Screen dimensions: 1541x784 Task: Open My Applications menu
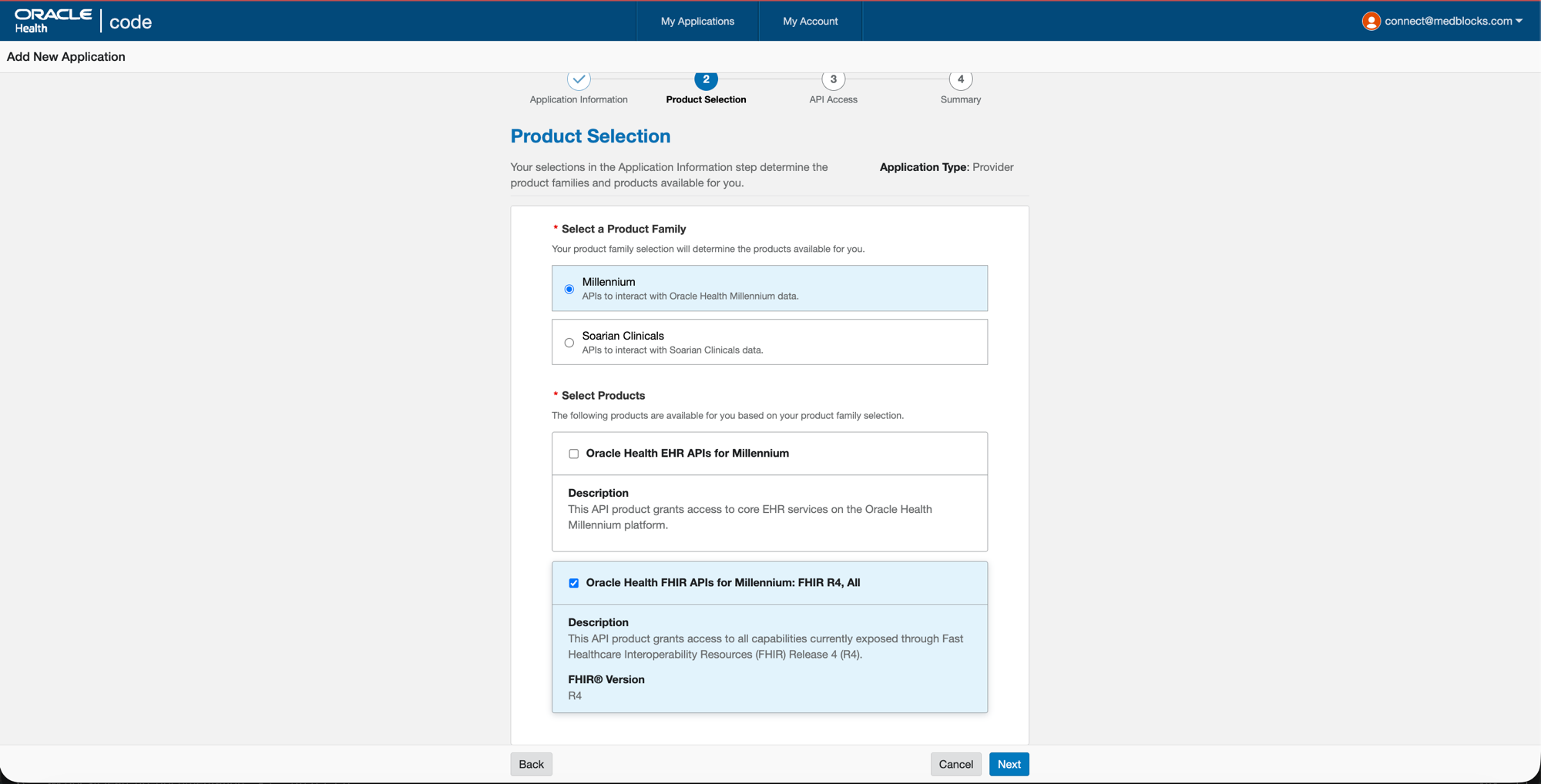[x=697, y=21]
